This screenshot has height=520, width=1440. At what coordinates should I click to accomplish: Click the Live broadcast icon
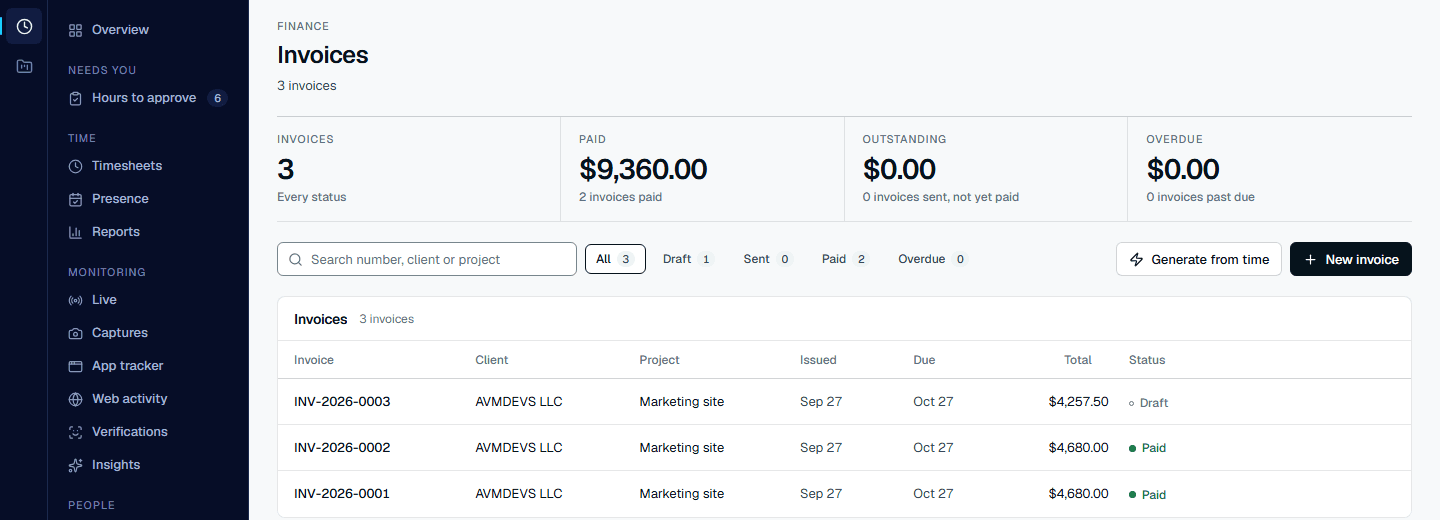(x=75, y=300)
